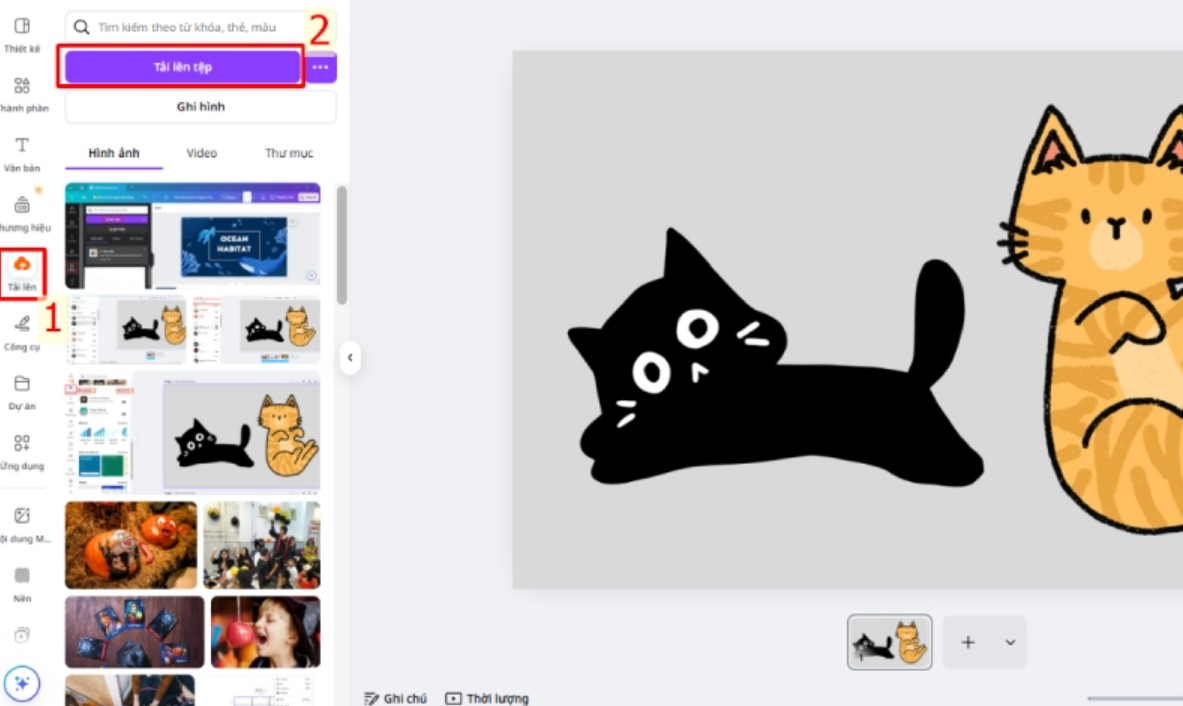
Task: Open the Dự án projects folder icon
Action: (x=21, y=384)
